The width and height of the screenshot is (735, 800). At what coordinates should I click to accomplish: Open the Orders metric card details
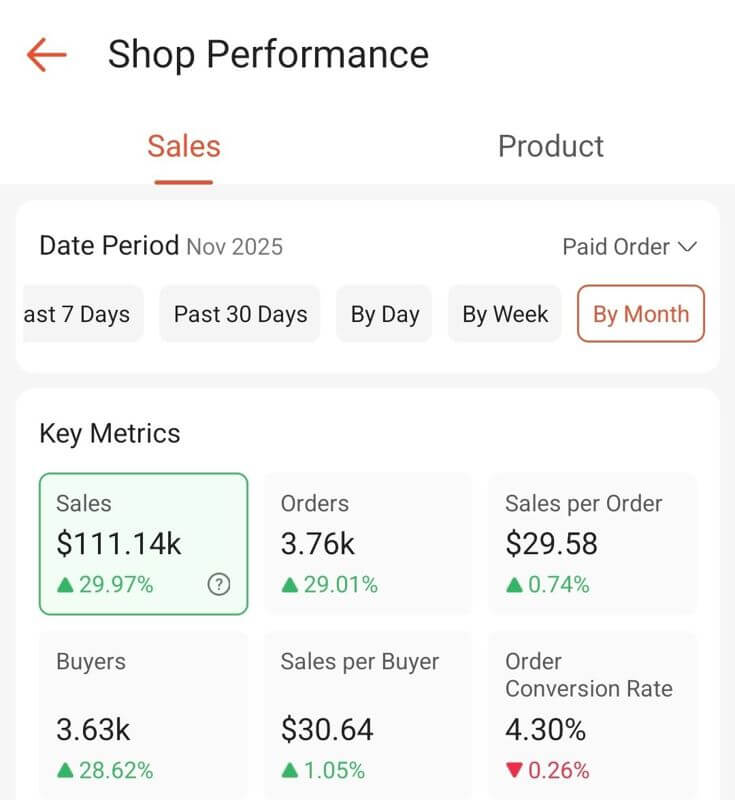[365, 545]
